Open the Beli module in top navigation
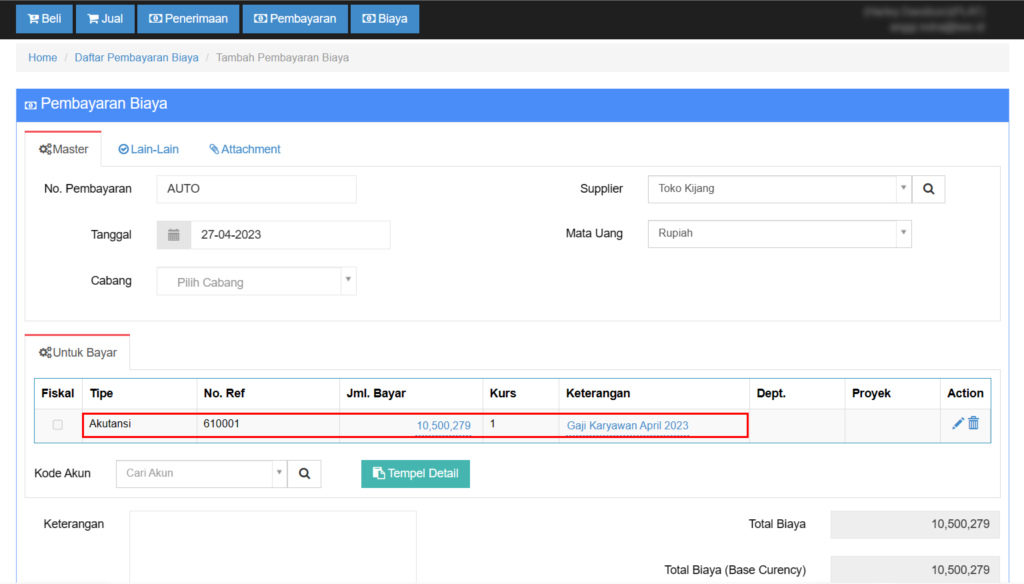The height and width of the screenshot is (584, 1024). pos(44,18)
